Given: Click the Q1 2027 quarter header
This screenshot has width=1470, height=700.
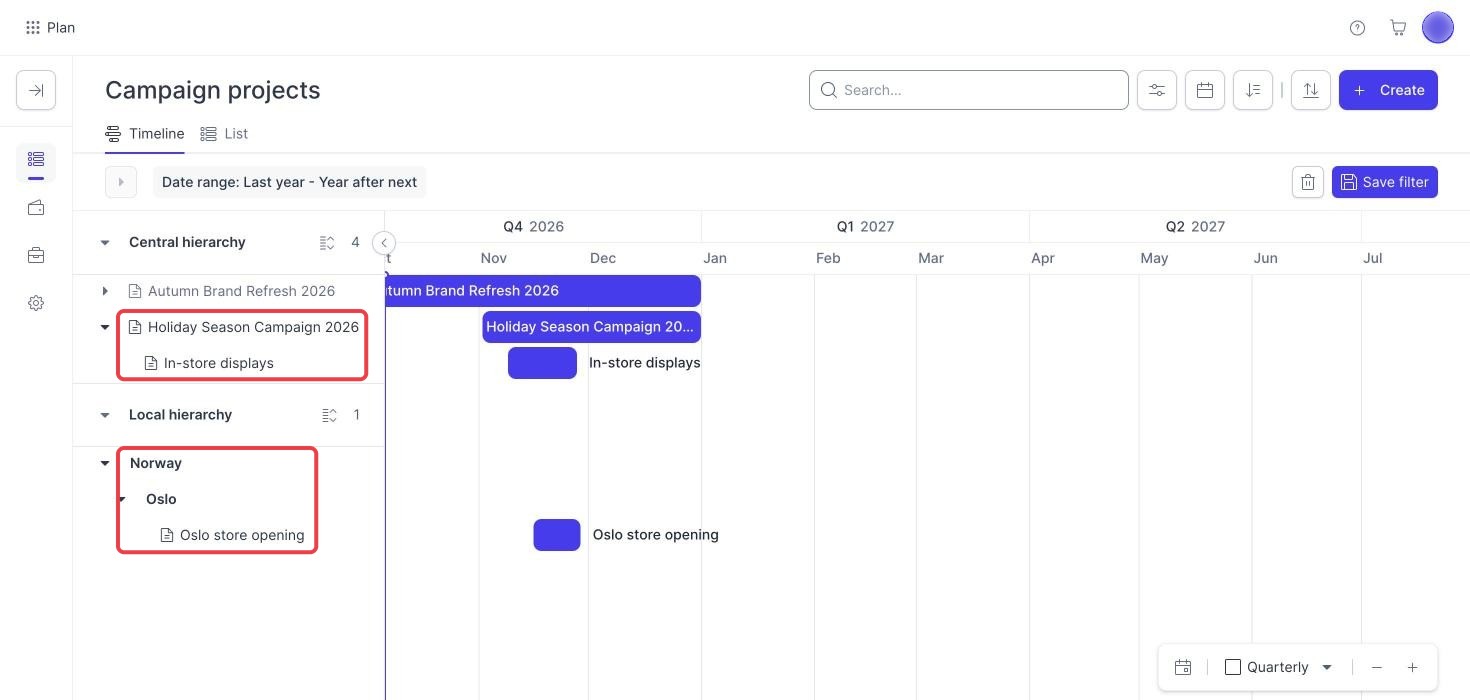Looking at the screenshot, I should (x=865, y=227).
